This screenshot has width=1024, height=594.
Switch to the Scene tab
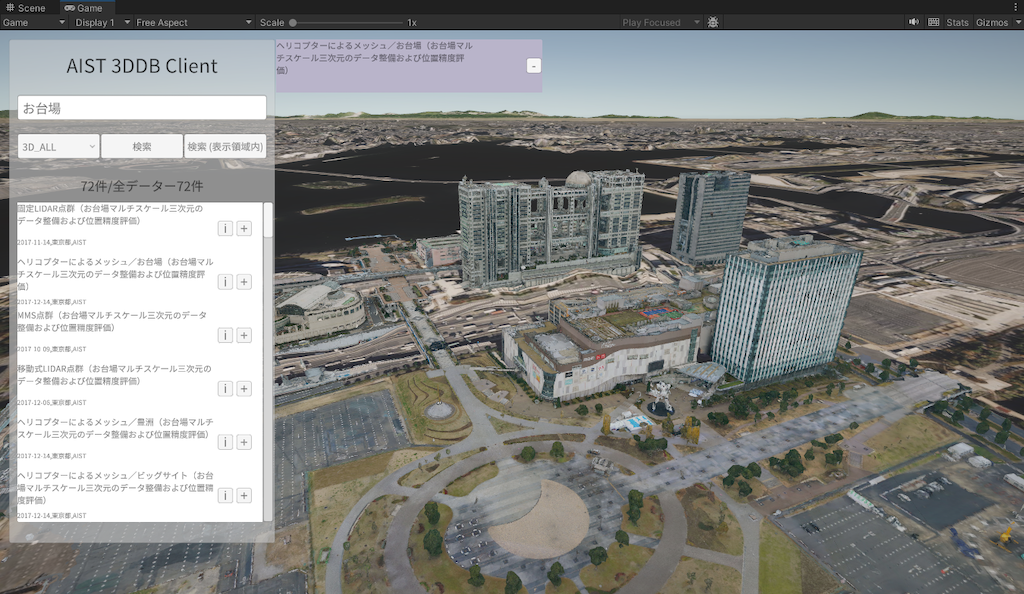pyautogui.click(x=26, y=8)
